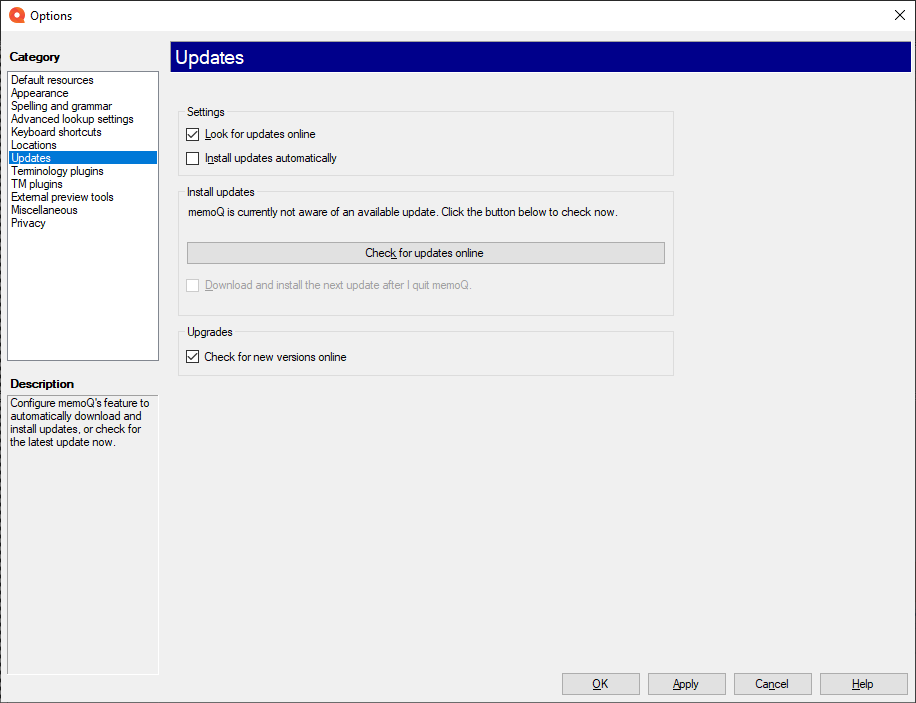Select Locations in category list

34,145
